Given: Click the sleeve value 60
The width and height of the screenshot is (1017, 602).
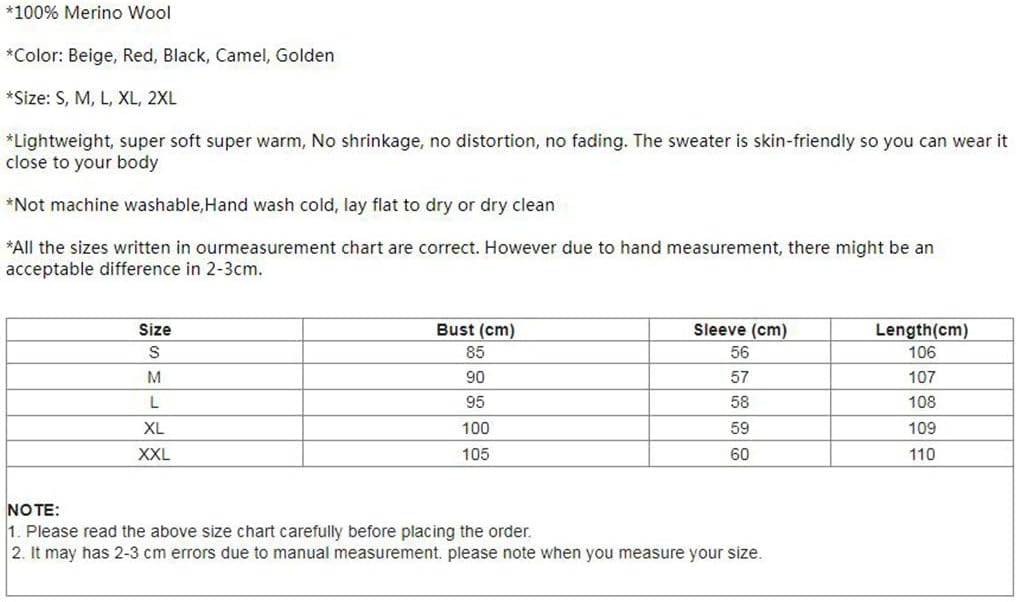Looking at the screenshot, I should point(740,454).
